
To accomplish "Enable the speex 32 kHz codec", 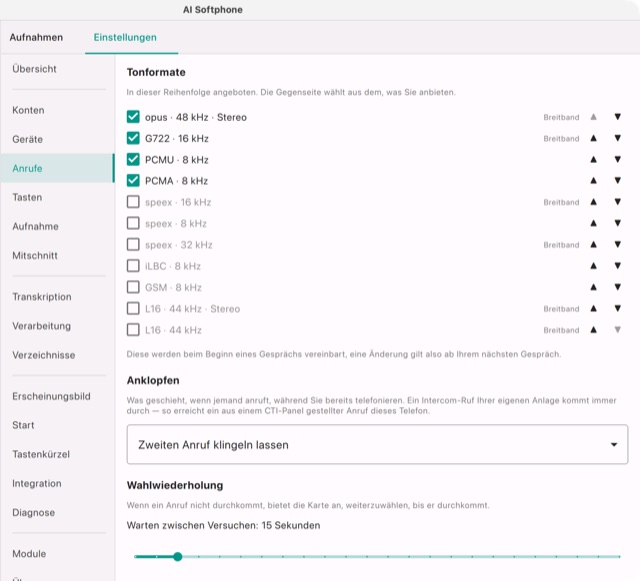I will point(133,245).
